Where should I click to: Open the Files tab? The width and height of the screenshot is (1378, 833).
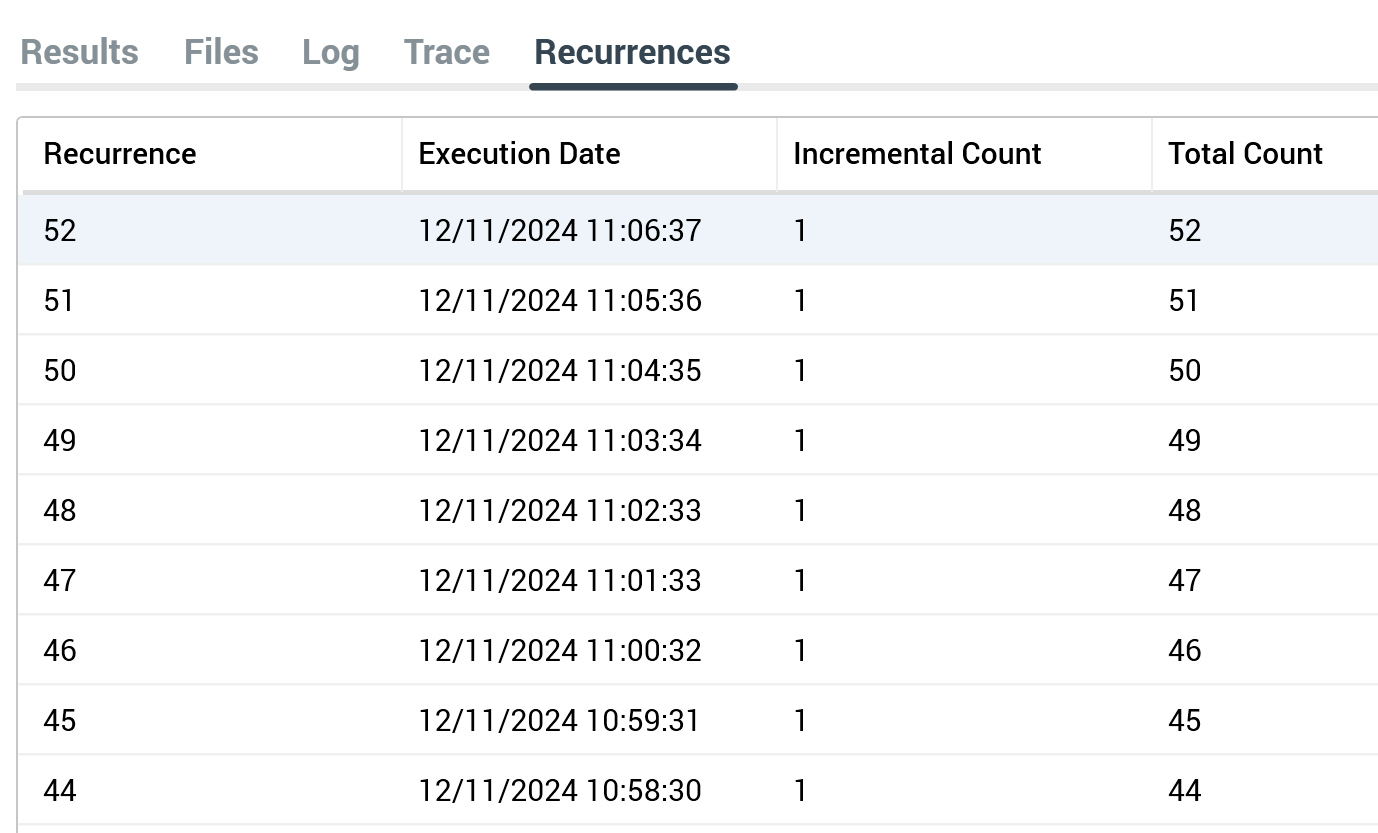coord(221,52)
